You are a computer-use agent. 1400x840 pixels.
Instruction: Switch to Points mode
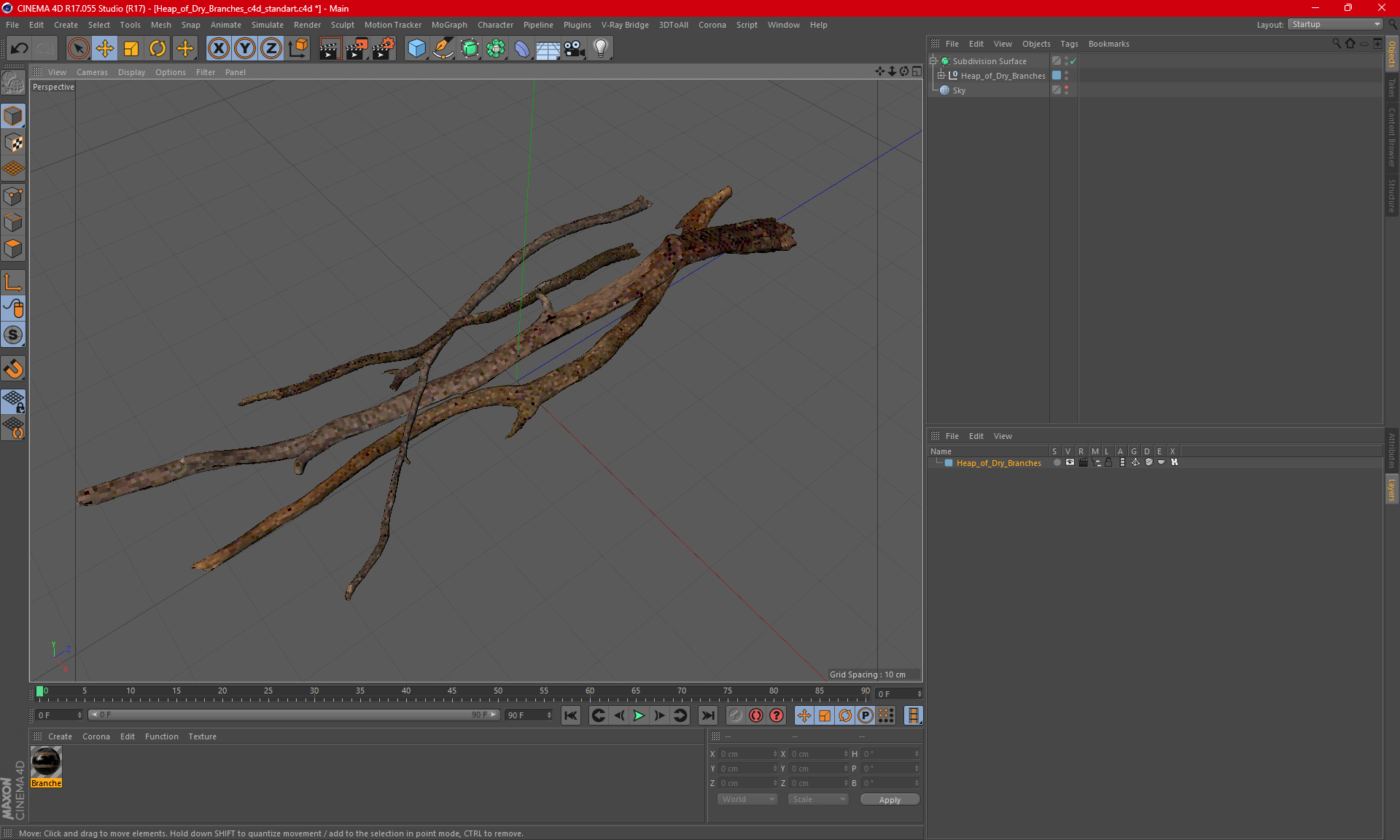point(13,196)
